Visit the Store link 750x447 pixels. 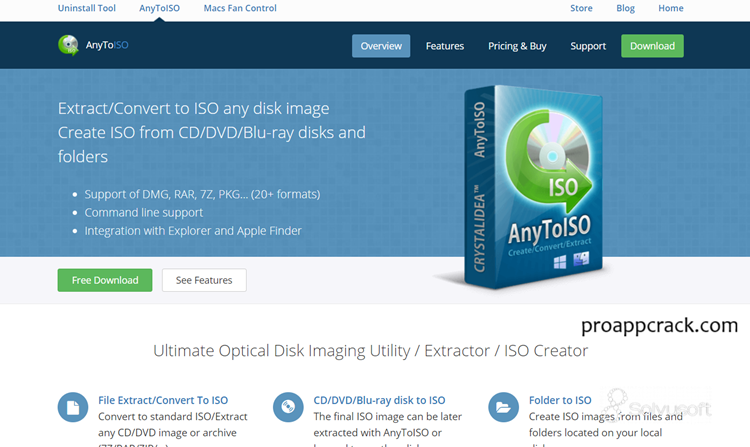[x=581, y=9]
